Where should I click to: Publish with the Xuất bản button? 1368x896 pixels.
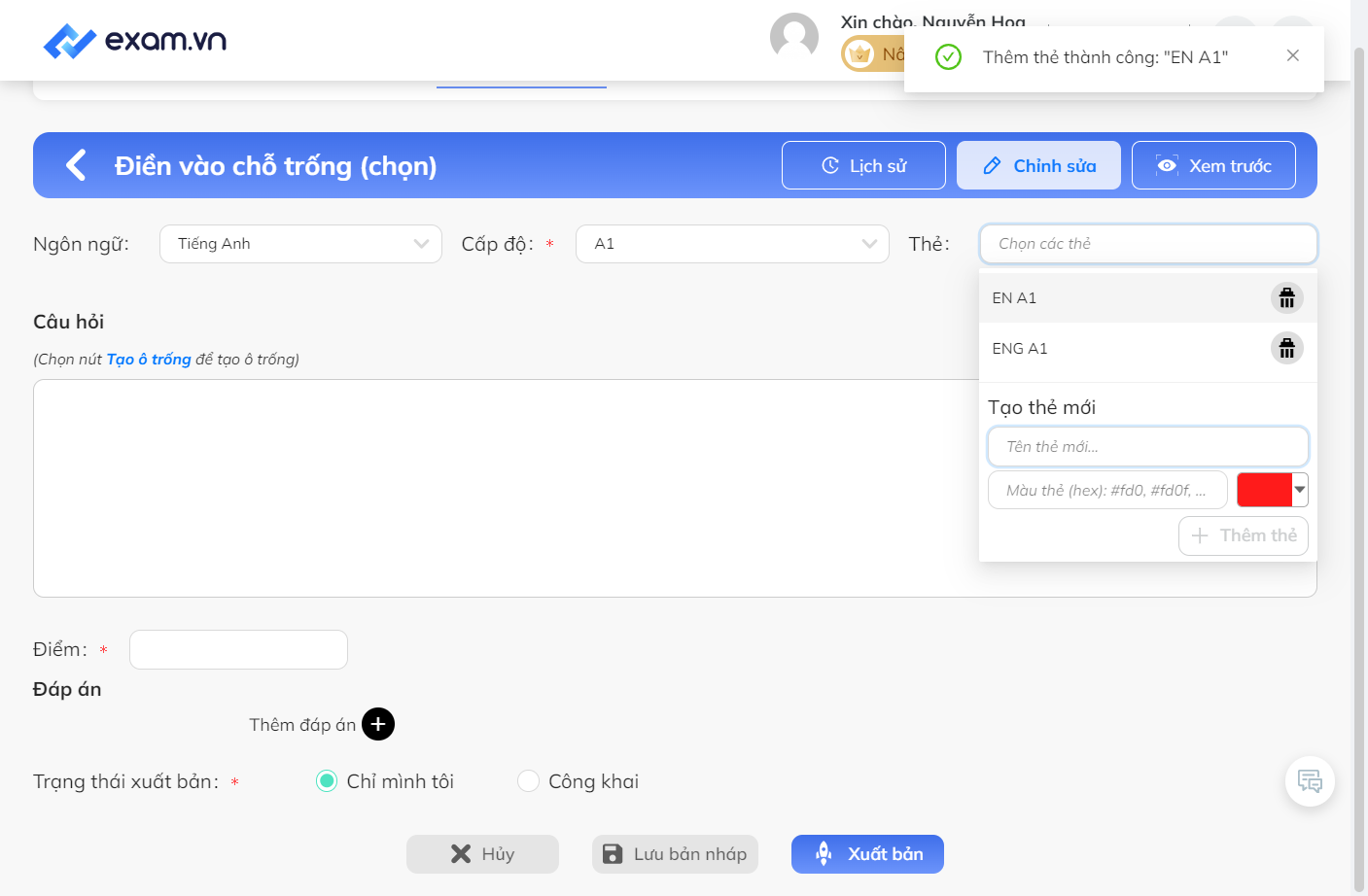pos(867,854)
